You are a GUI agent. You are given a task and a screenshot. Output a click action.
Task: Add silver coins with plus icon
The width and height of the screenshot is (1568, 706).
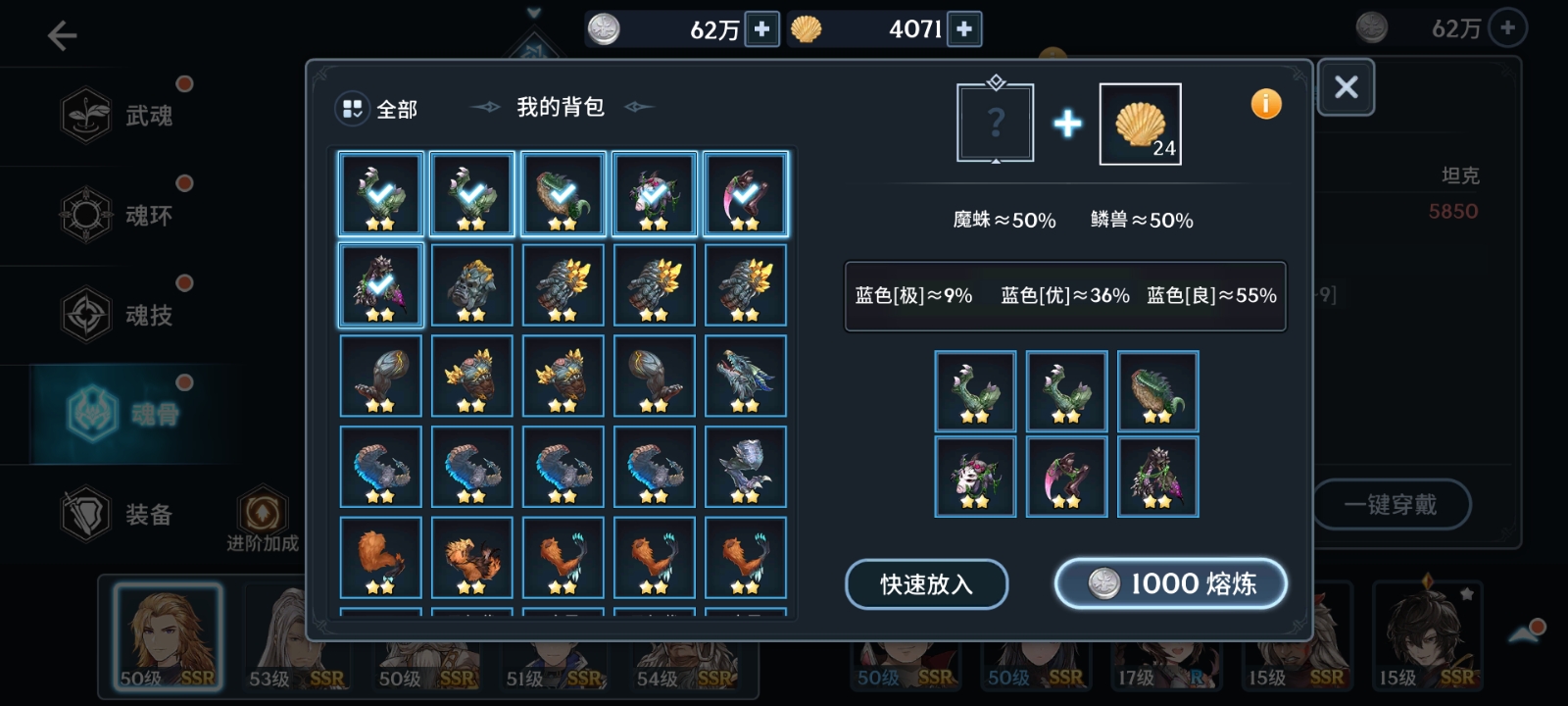(761, 29)
